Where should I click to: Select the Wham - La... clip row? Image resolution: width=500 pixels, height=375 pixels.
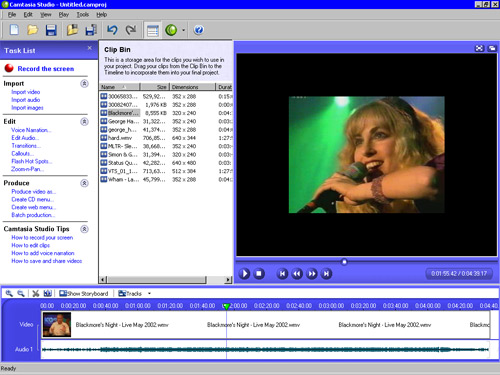(166, 180)
